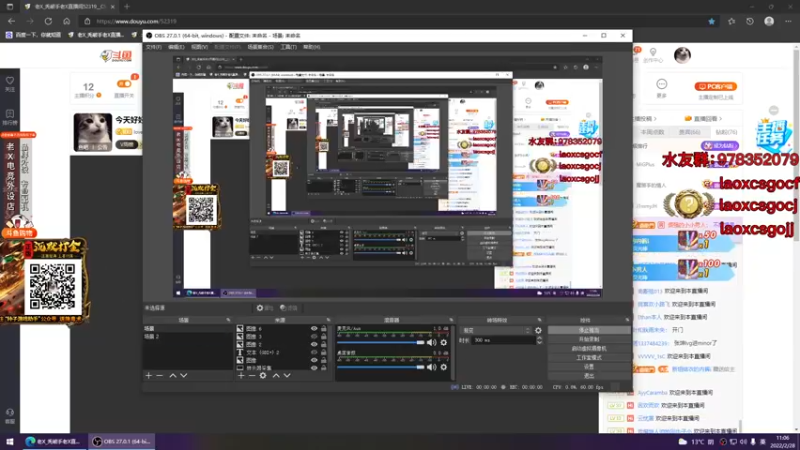
Task: Open the 文件(F) menu in OBS
Action: [x=153, y=47]
